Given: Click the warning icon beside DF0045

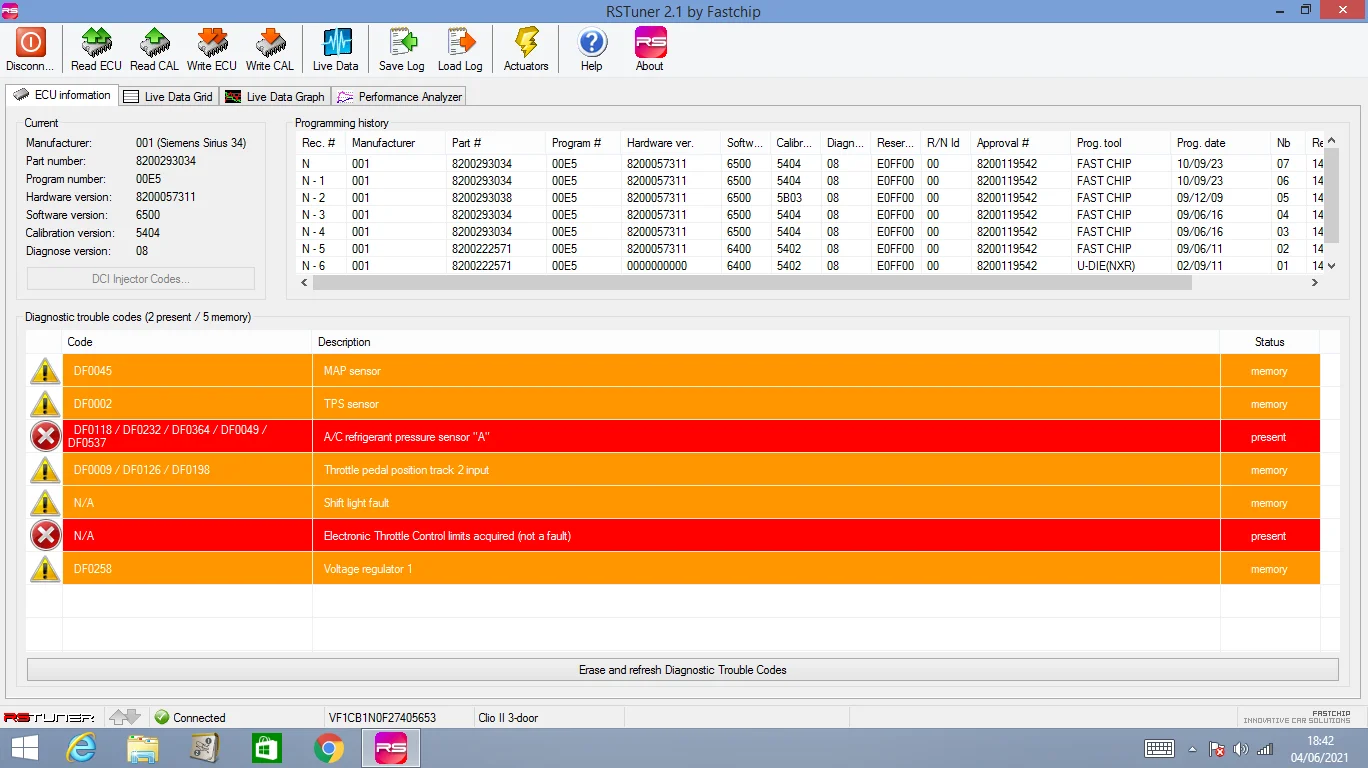Looking at the screenshot, I should [x=45, y=371].
